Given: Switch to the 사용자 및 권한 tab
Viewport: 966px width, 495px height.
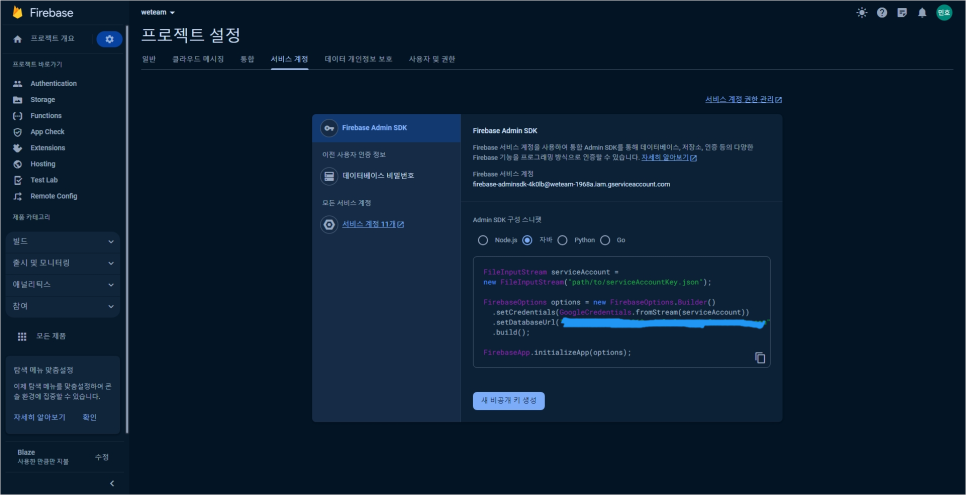Looking at the screenshot, I should [x=432, y=59].
